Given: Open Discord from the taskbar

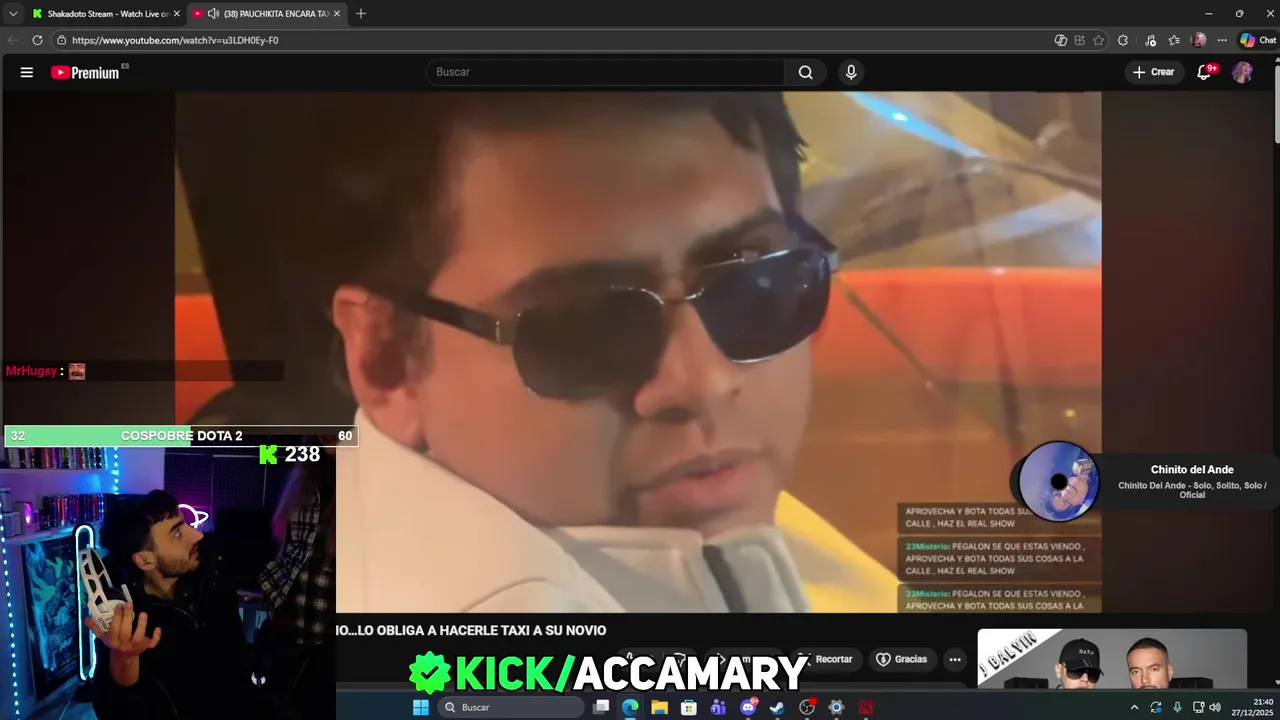Looking at the screenshot, I should coord(748,707).
